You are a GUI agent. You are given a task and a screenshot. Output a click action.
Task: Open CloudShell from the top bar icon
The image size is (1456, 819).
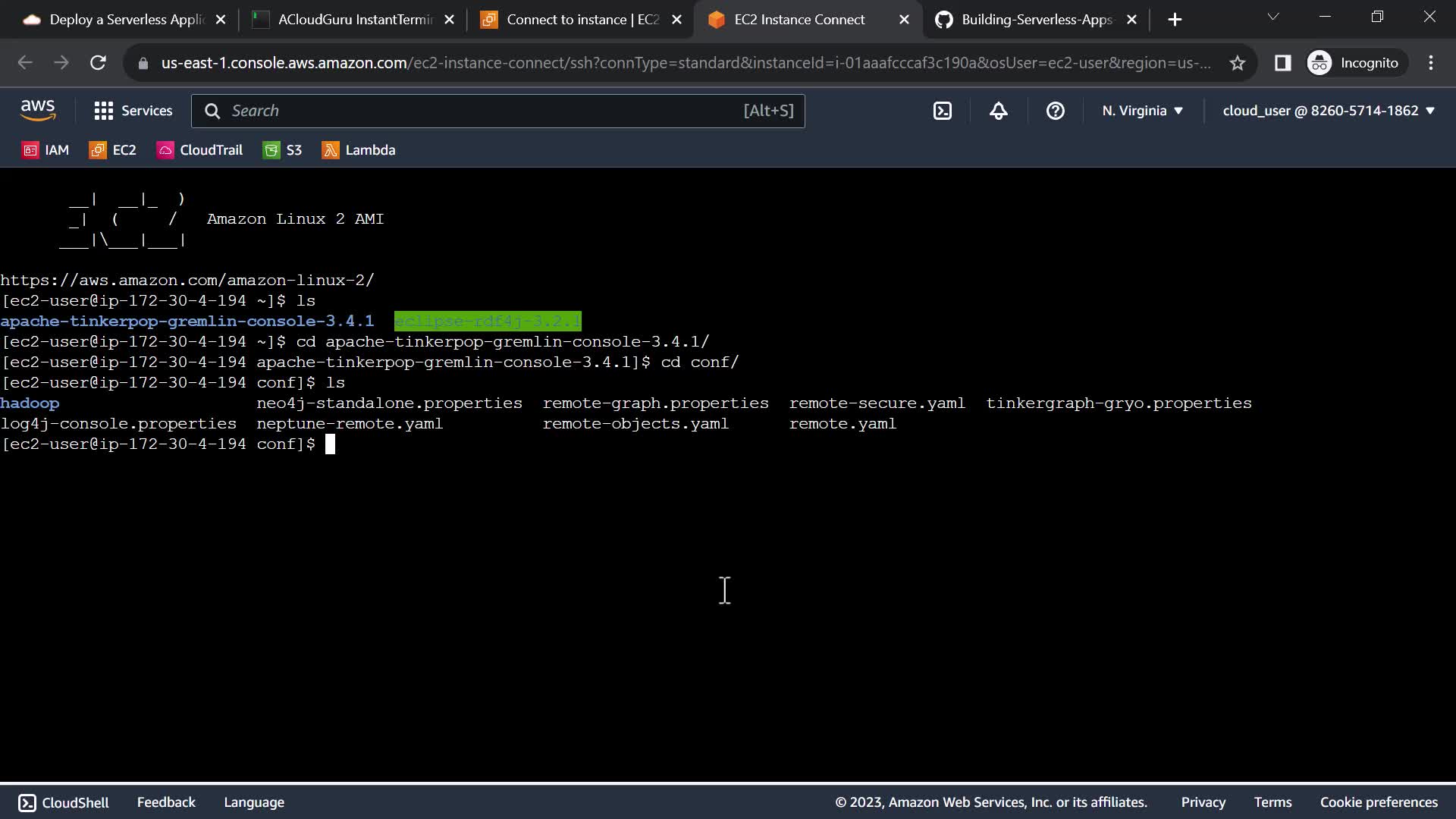(x=942, y=111)
